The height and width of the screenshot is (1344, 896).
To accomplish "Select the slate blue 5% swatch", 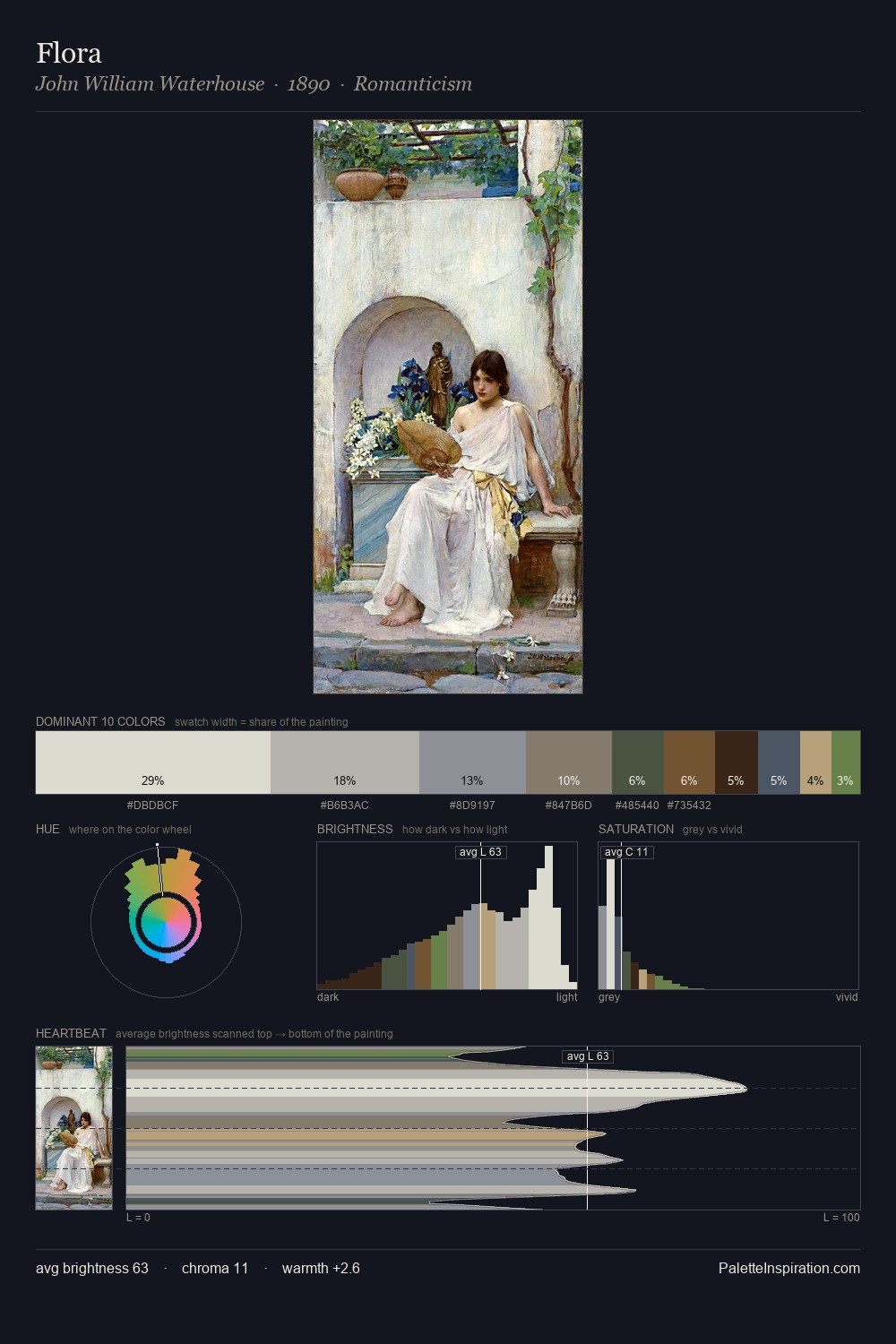I will click(779, 762).
